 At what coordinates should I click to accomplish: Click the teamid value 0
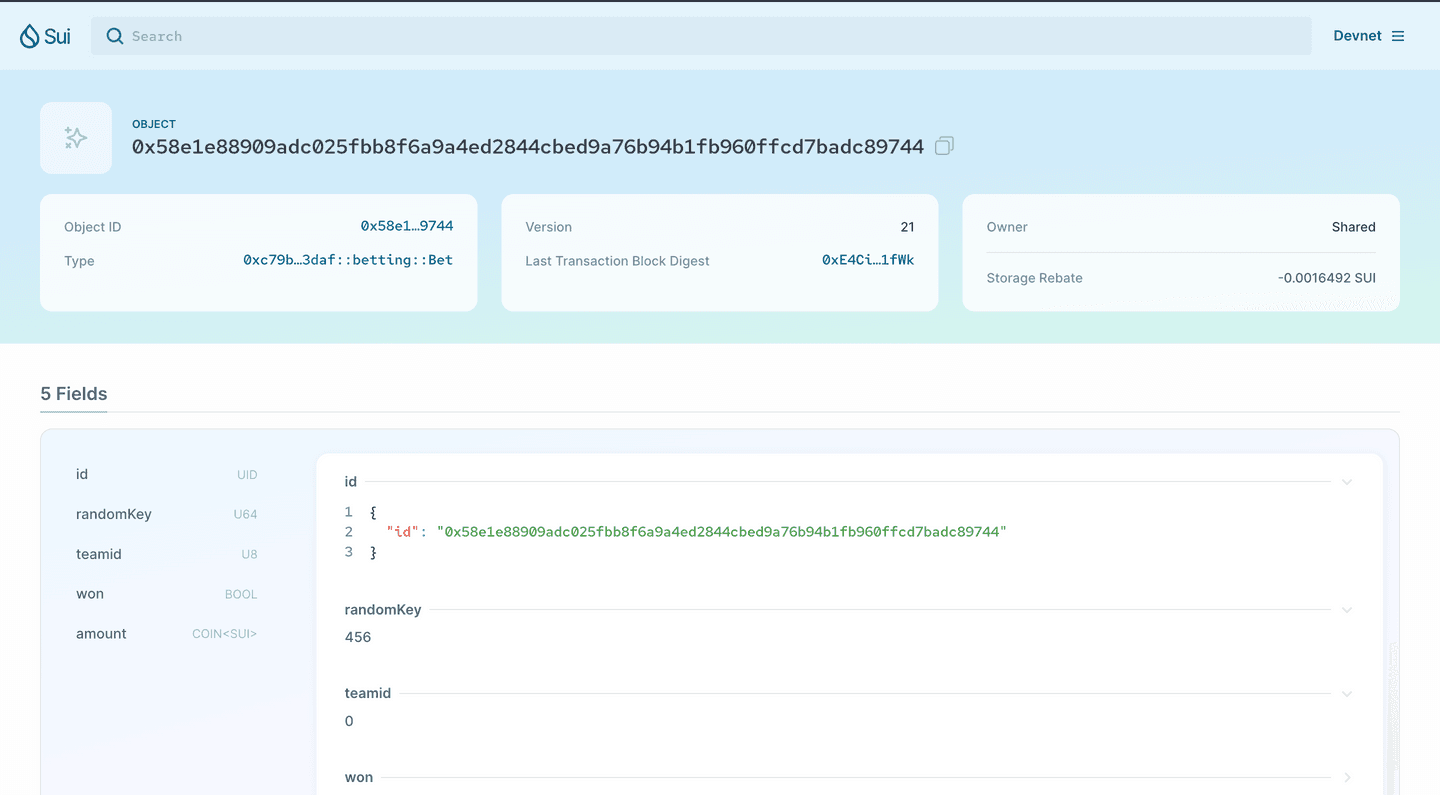coord(349,721)
